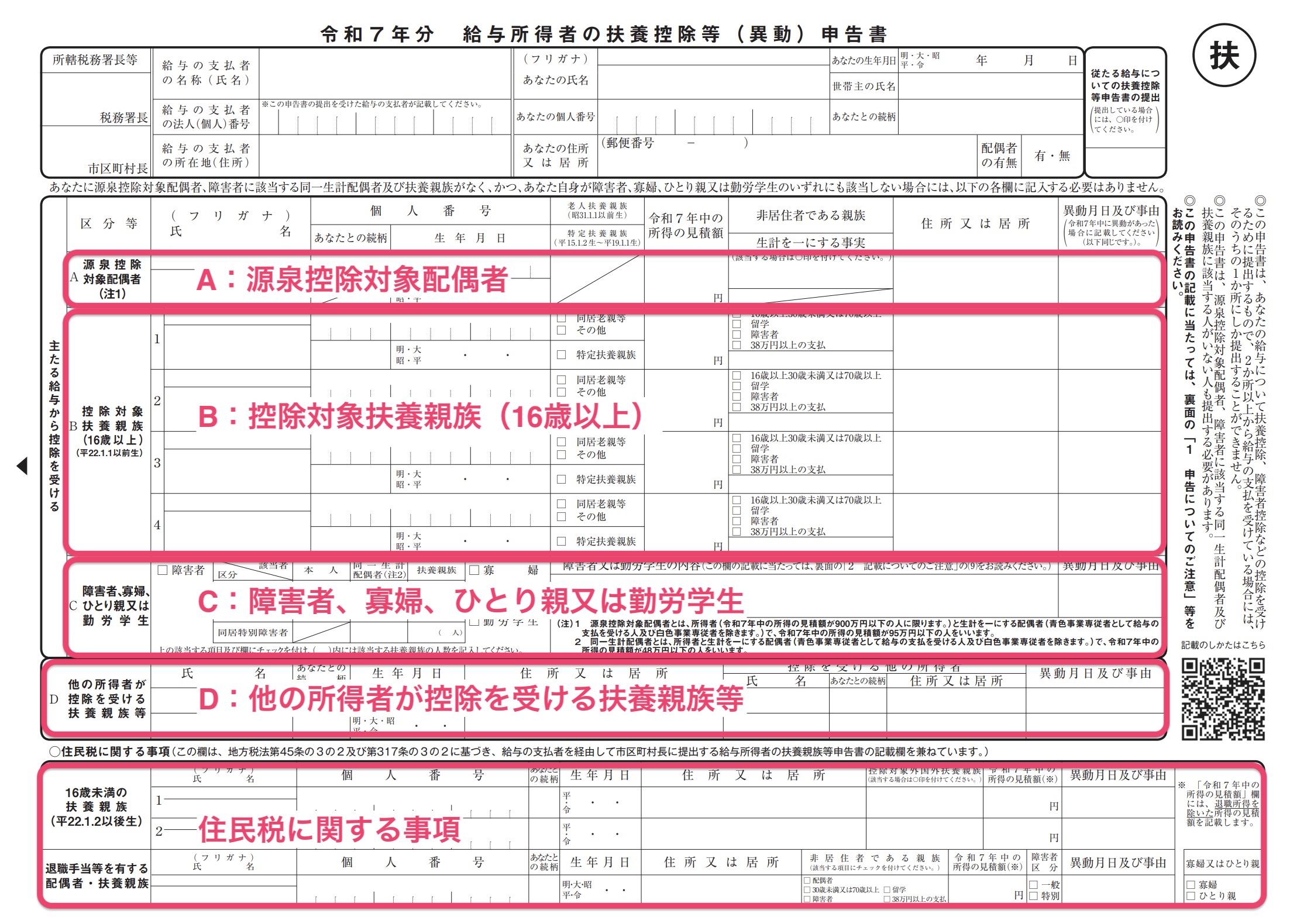The width and height of the screenshot is (1307, 924).
Task: Check 38万円以上の支払 for non-resident row 1
Action: tap(737, 345)
